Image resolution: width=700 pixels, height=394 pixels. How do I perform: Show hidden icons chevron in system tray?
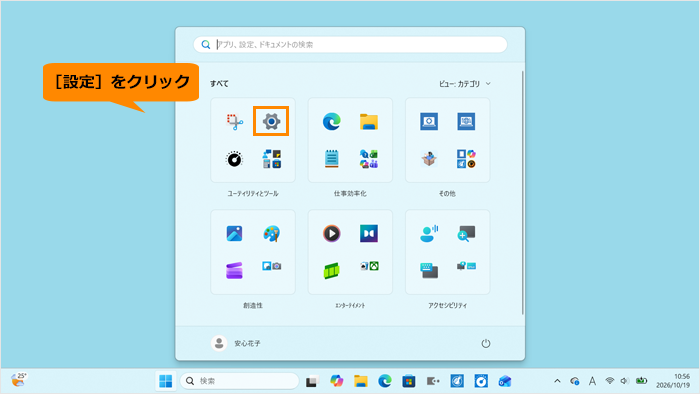pos(557,381)
